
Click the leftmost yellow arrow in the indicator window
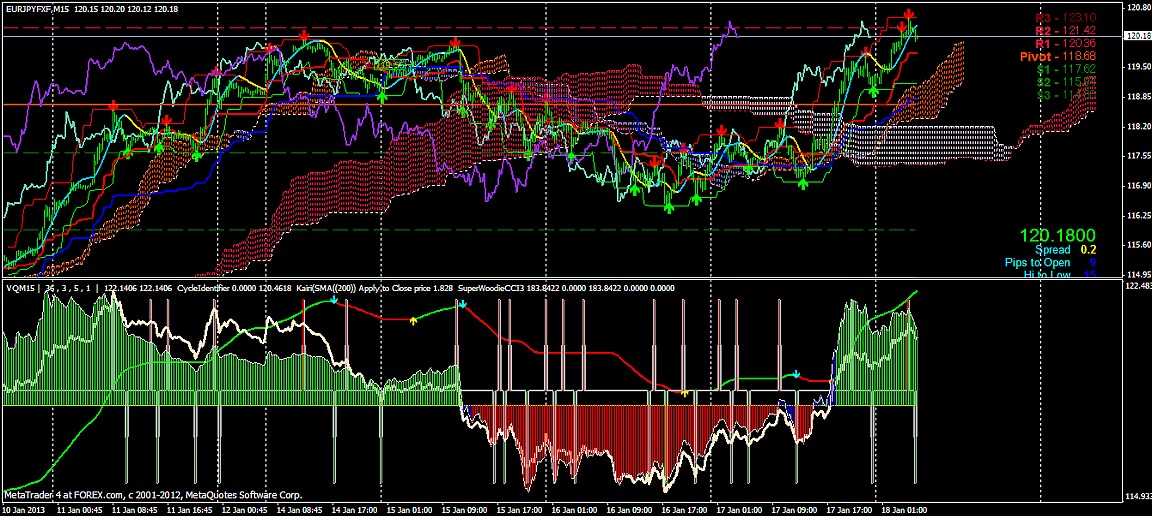[x=413, y=321]
